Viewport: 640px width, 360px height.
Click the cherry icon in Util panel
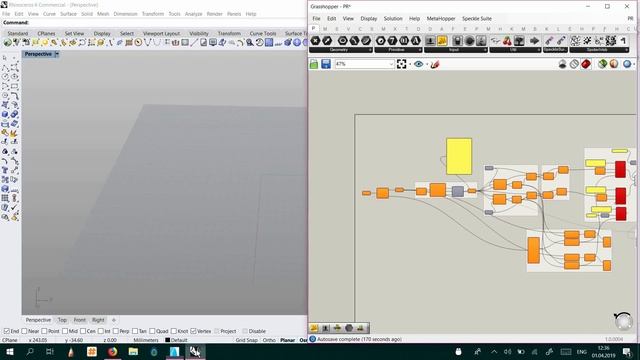coord(507,41)
